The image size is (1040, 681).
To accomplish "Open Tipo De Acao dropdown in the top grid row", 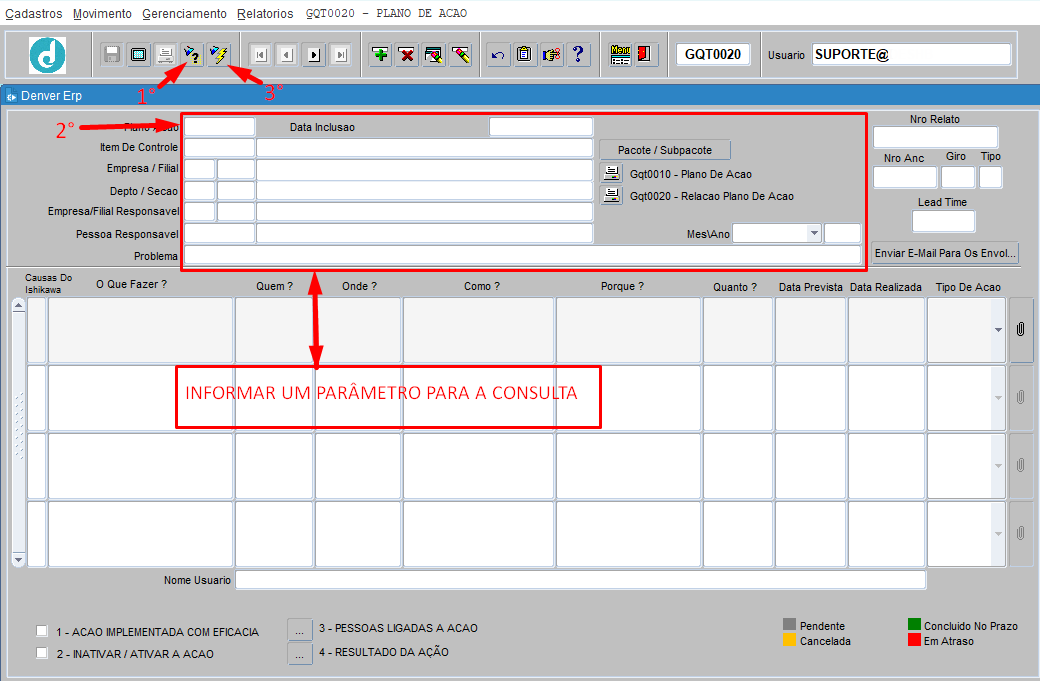I will coord(998,330).
